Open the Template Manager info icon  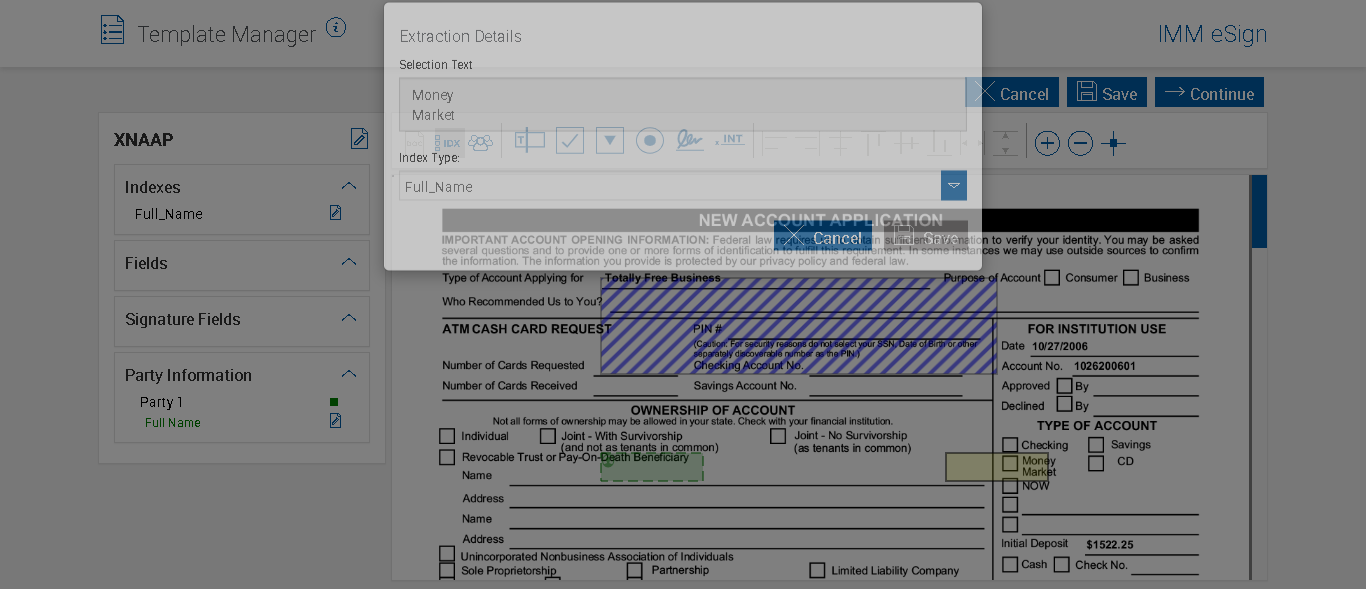[336, 28]
